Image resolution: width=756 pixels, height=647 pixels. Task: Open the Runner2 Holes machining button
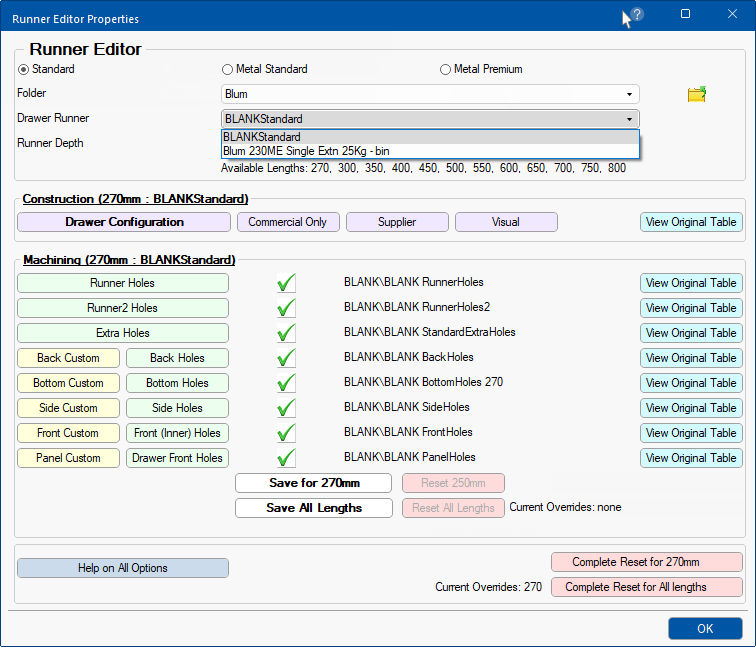click(122, 308)
